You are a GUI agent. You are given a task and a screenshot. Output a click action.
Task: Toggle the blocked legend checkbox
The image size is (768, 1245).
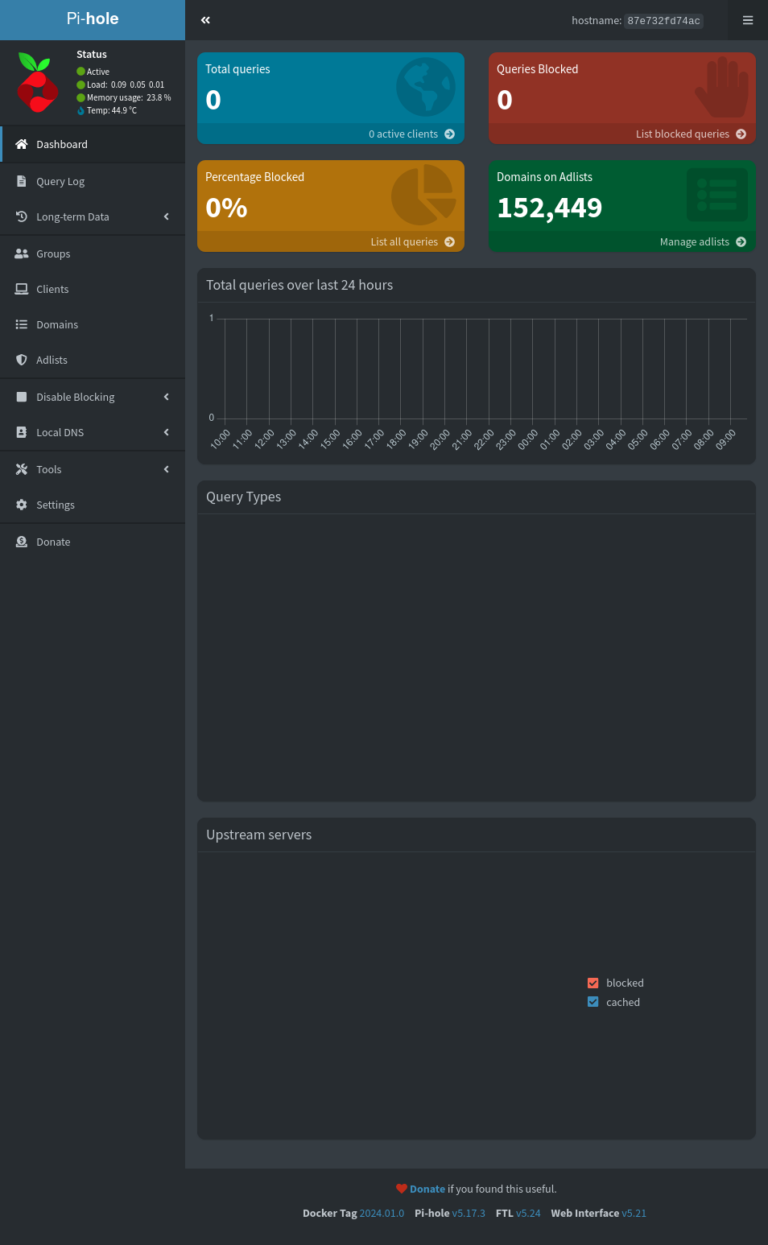[593, 983]
